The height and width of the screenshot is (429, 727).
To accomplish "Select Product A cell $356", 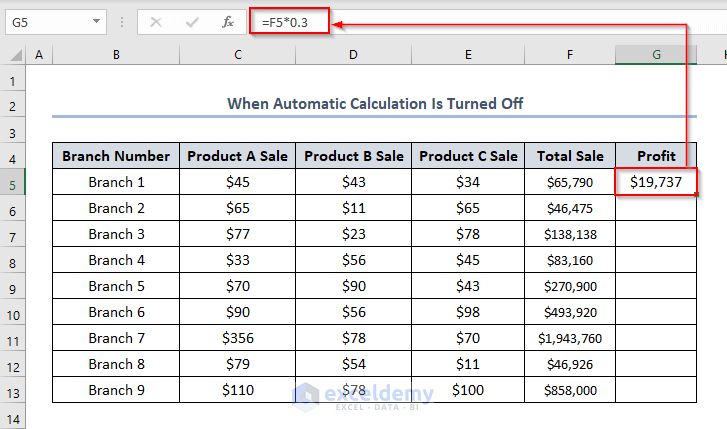I will point(237,338).
